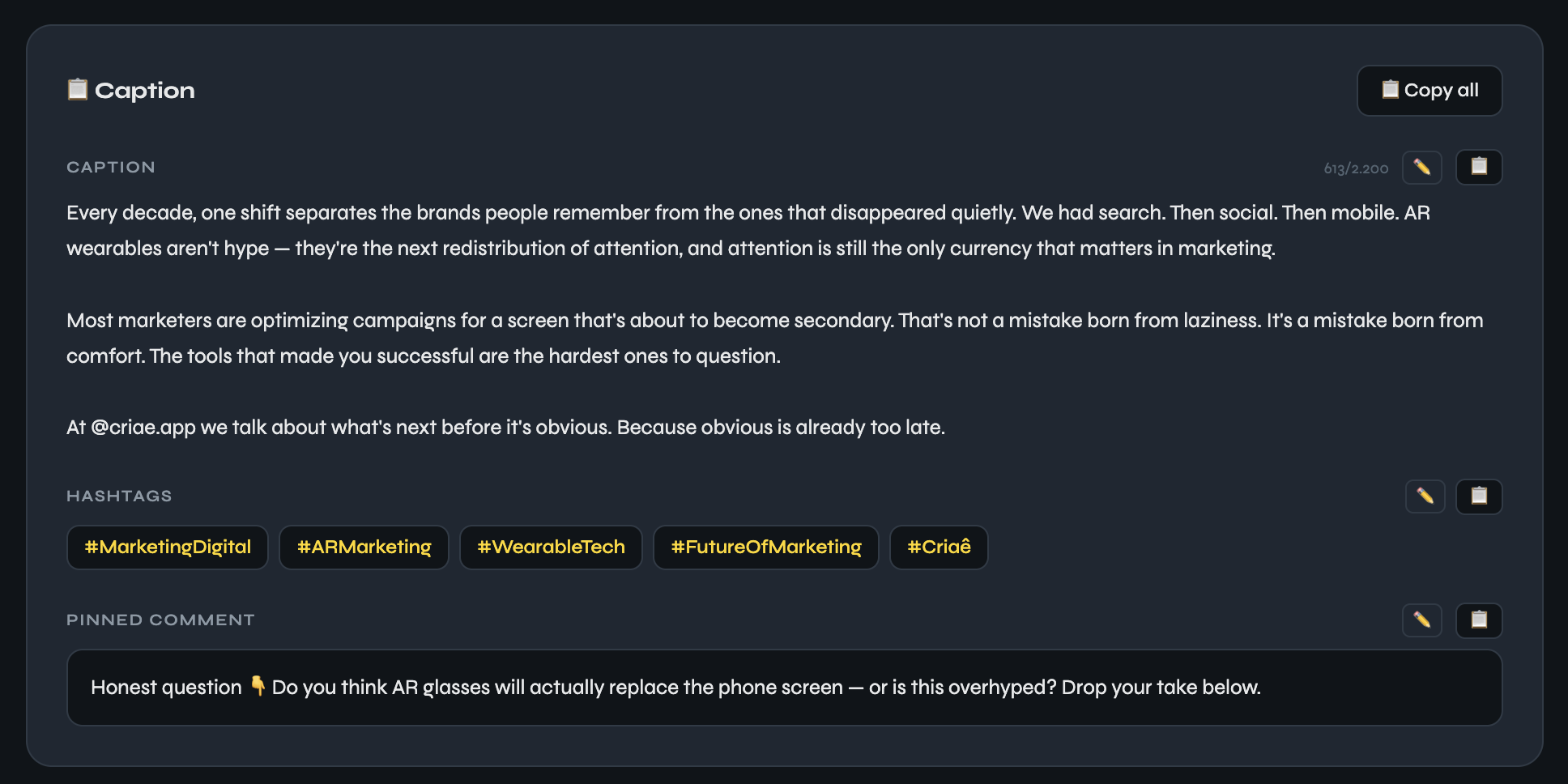1568x784 pixels.
Task: Click the #Criaê hashtag chip
Action: [939, 548]
